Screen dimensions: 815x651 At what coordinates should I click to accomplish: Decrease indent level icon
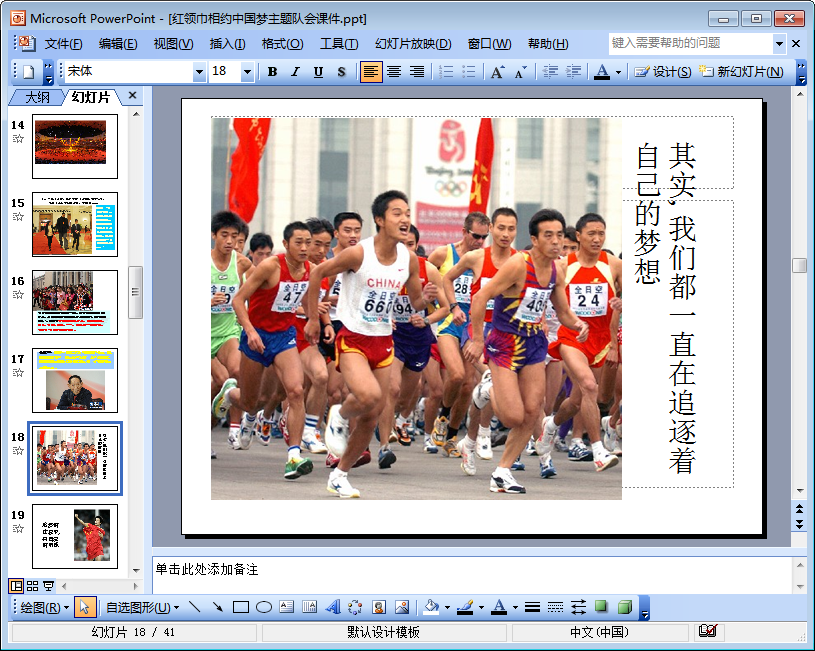click(550, 72)
